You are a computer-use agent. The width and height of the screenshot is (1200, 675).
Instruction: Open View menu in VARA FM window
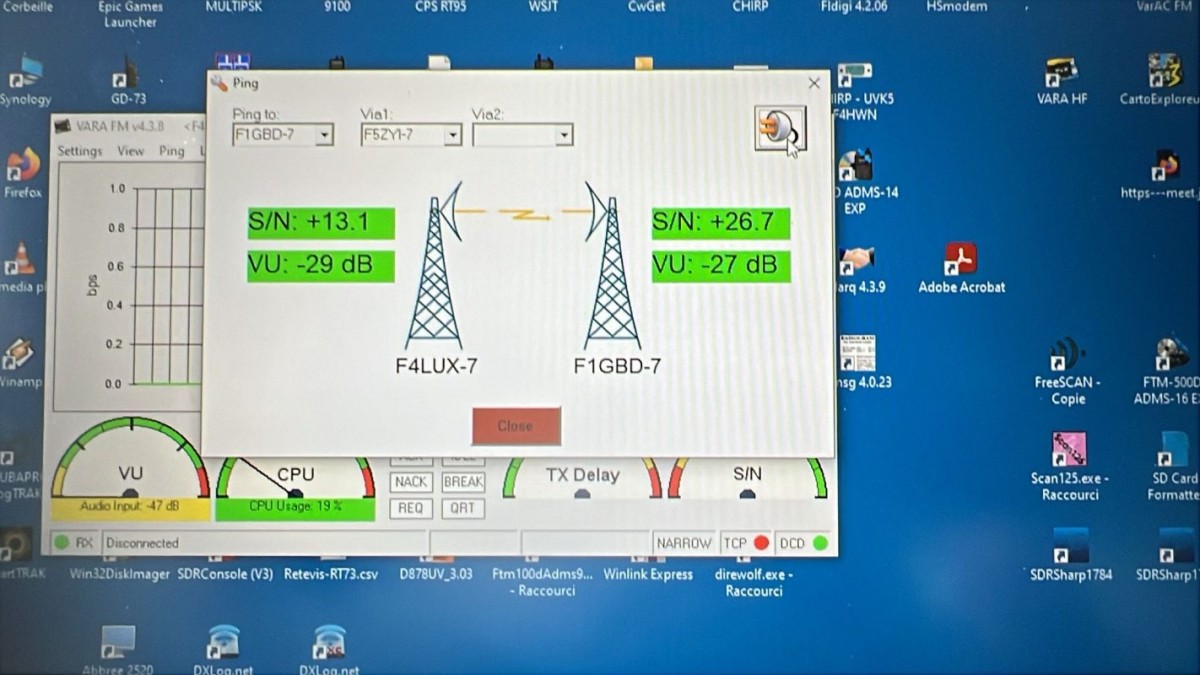click(x=131, y=151)
